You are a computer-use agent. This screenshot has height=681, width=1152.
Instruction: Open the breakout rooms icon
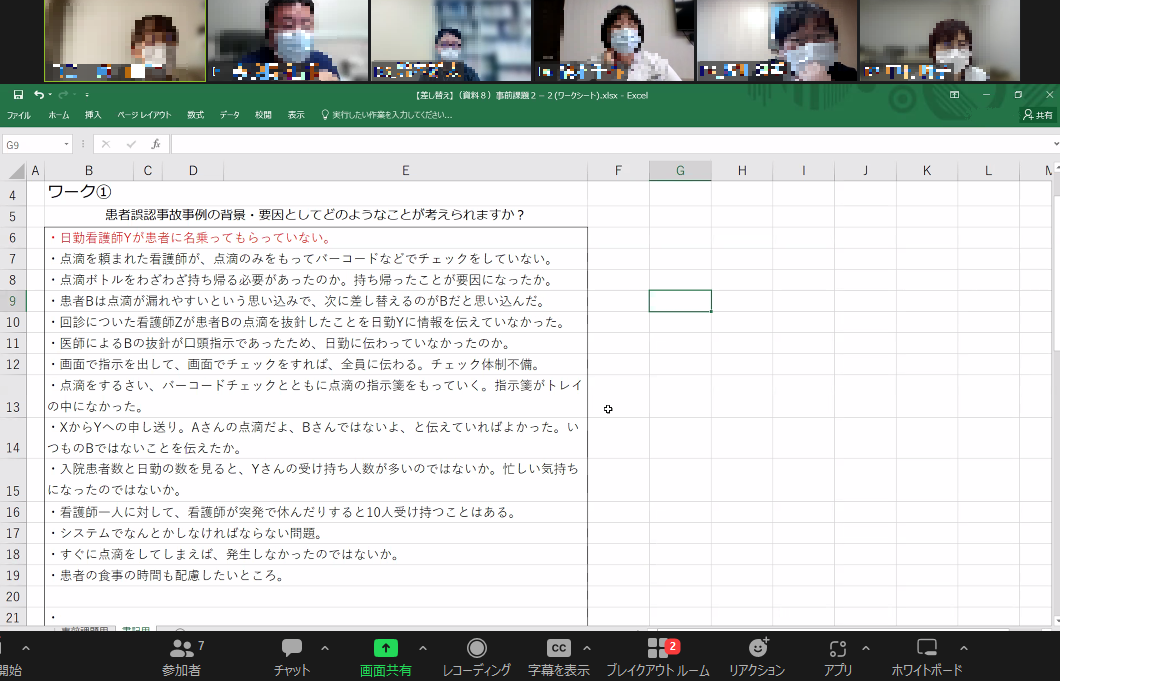(657, 649)
